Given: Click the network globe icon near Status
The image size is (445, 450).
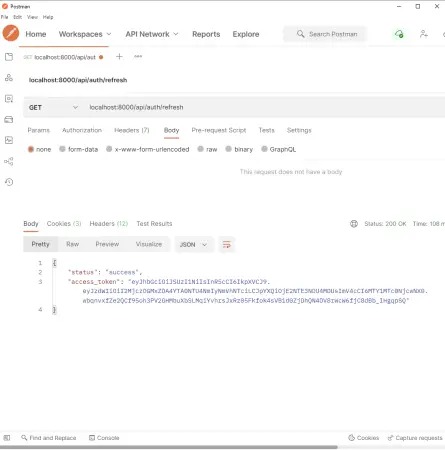Looking at the screenshot, I should coord(354,224).
